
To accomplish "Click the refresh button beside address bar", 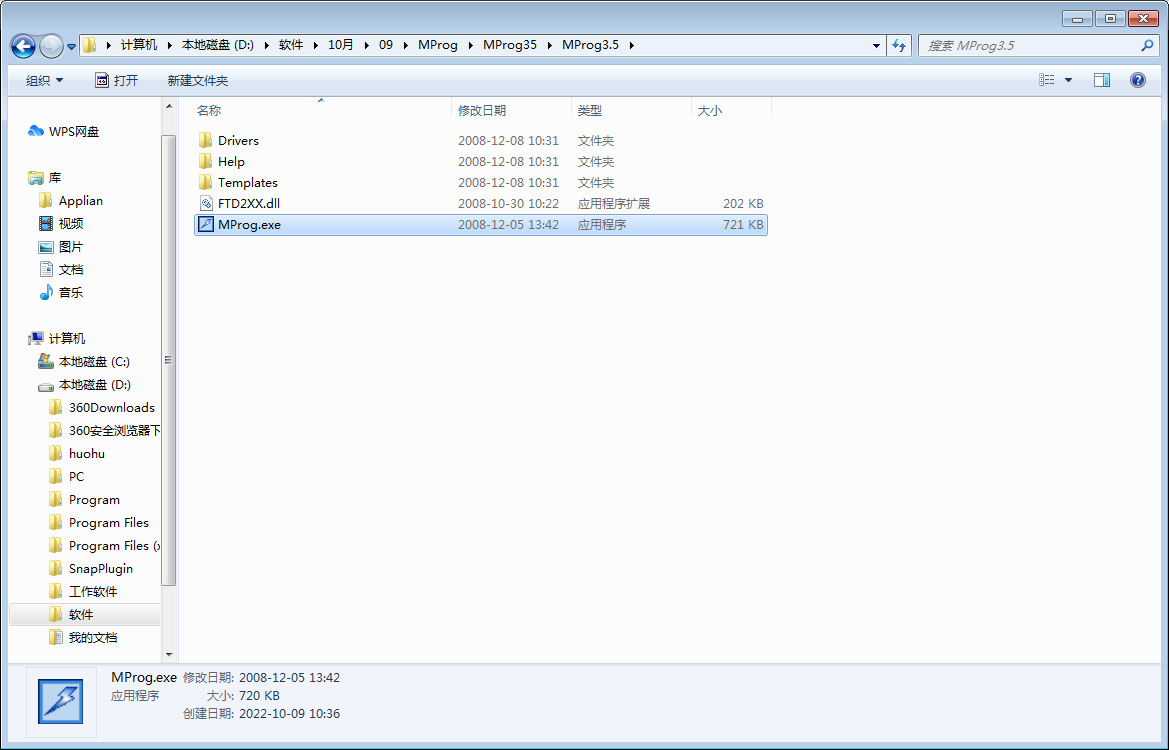I will (898, 45).
